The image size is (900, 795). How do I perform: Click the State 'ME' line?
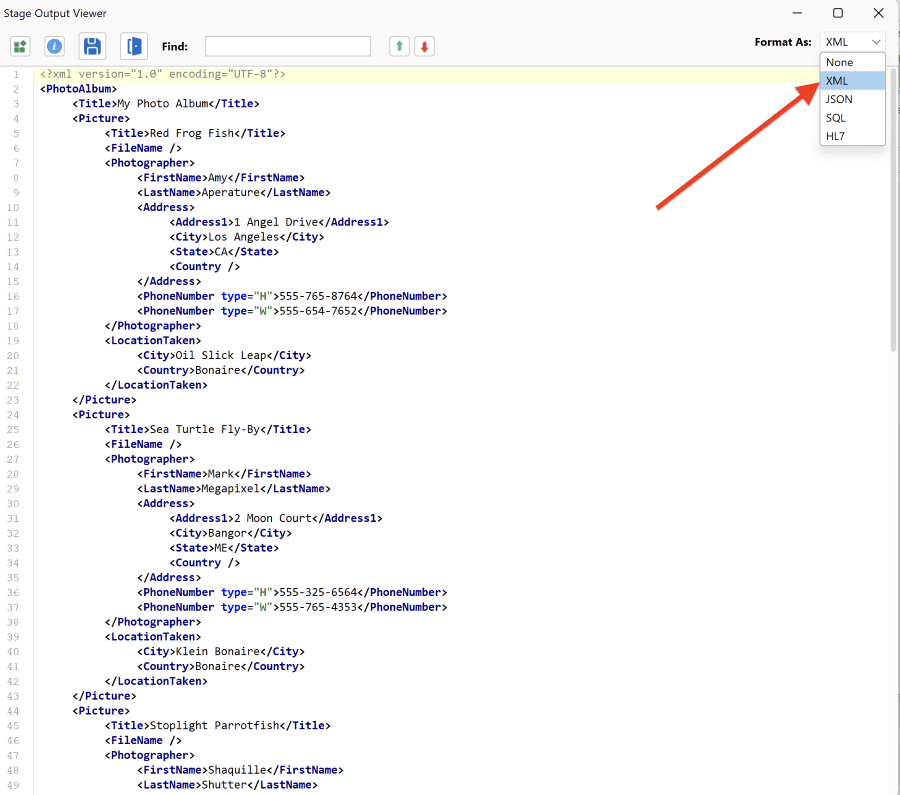click(x=224, y=548)
